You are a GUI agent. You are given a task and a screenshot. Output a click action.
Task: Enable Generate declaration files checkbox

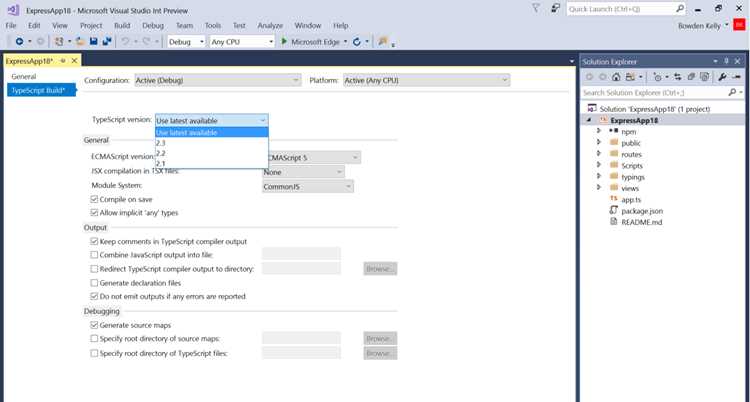(x=94, y=283)
